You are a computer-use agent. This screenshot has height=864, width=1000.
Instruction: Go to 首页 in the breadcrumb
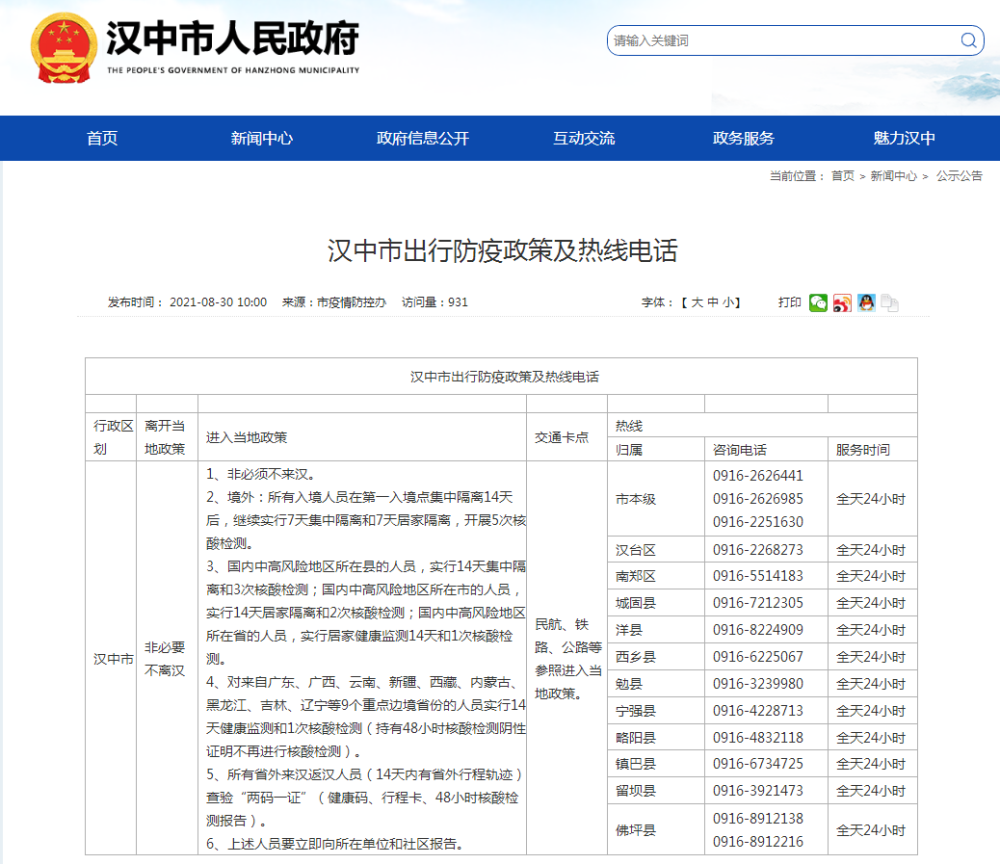click(842, 176)
